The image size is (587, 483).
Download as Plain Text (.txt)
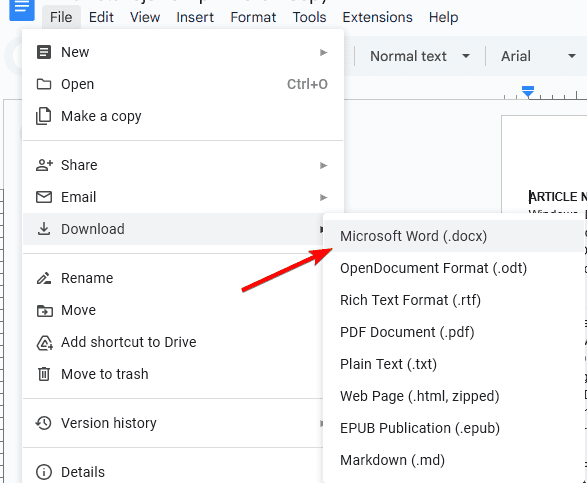454,364
